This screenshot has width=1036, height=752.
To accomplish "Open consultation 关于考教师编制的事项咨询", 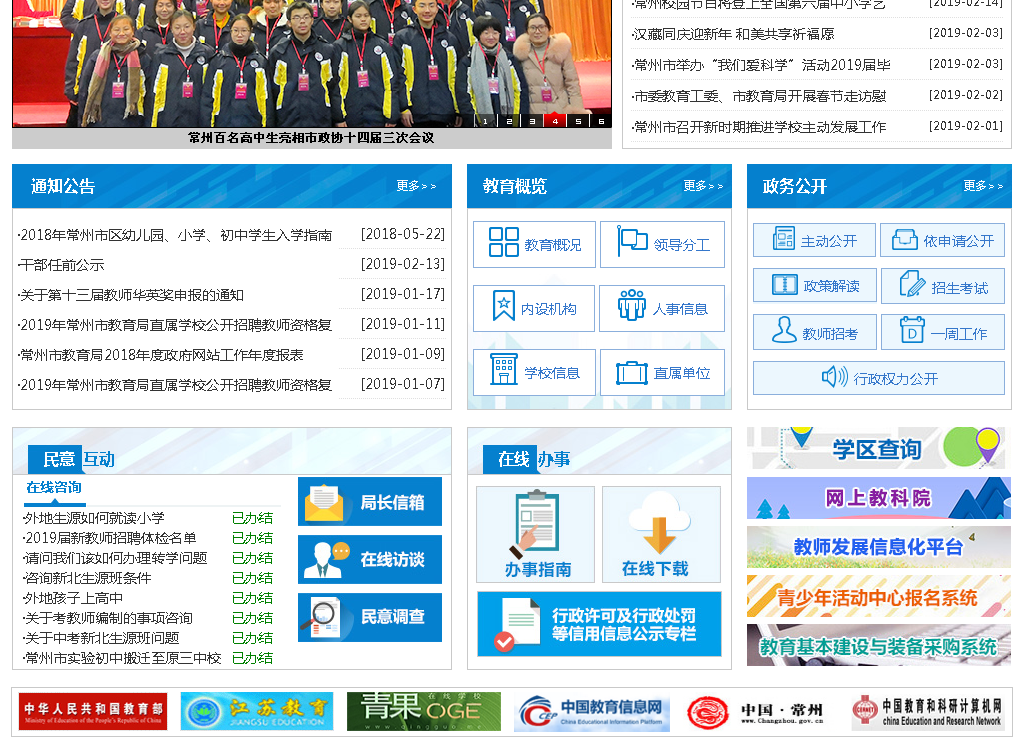I will (x=107, y=618).
